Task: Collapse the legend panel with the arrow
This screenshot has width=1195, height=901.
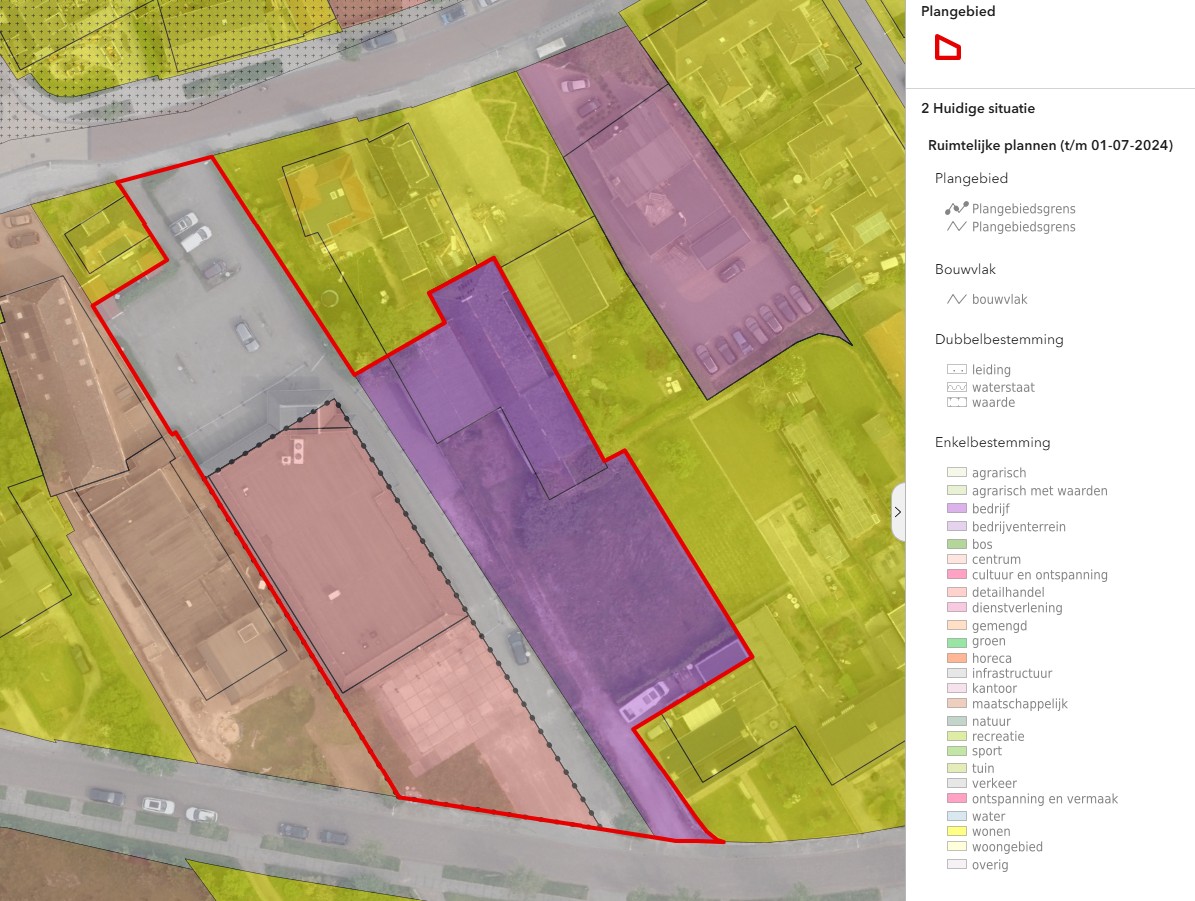Action: pos(898,512)
